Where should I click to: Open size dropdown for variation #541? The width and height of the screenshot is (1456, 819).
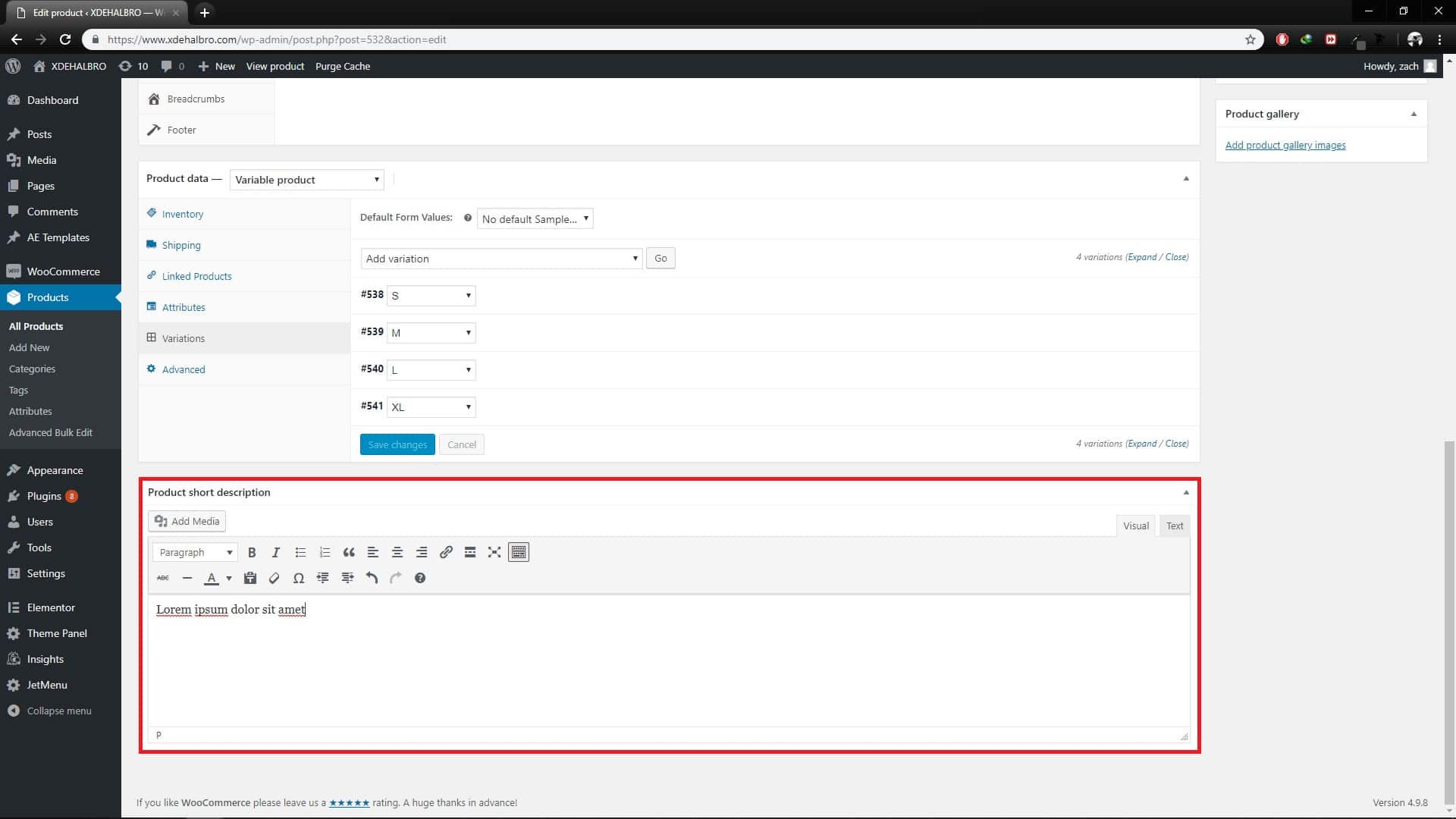pyautogui.click(x=431, y=406)
